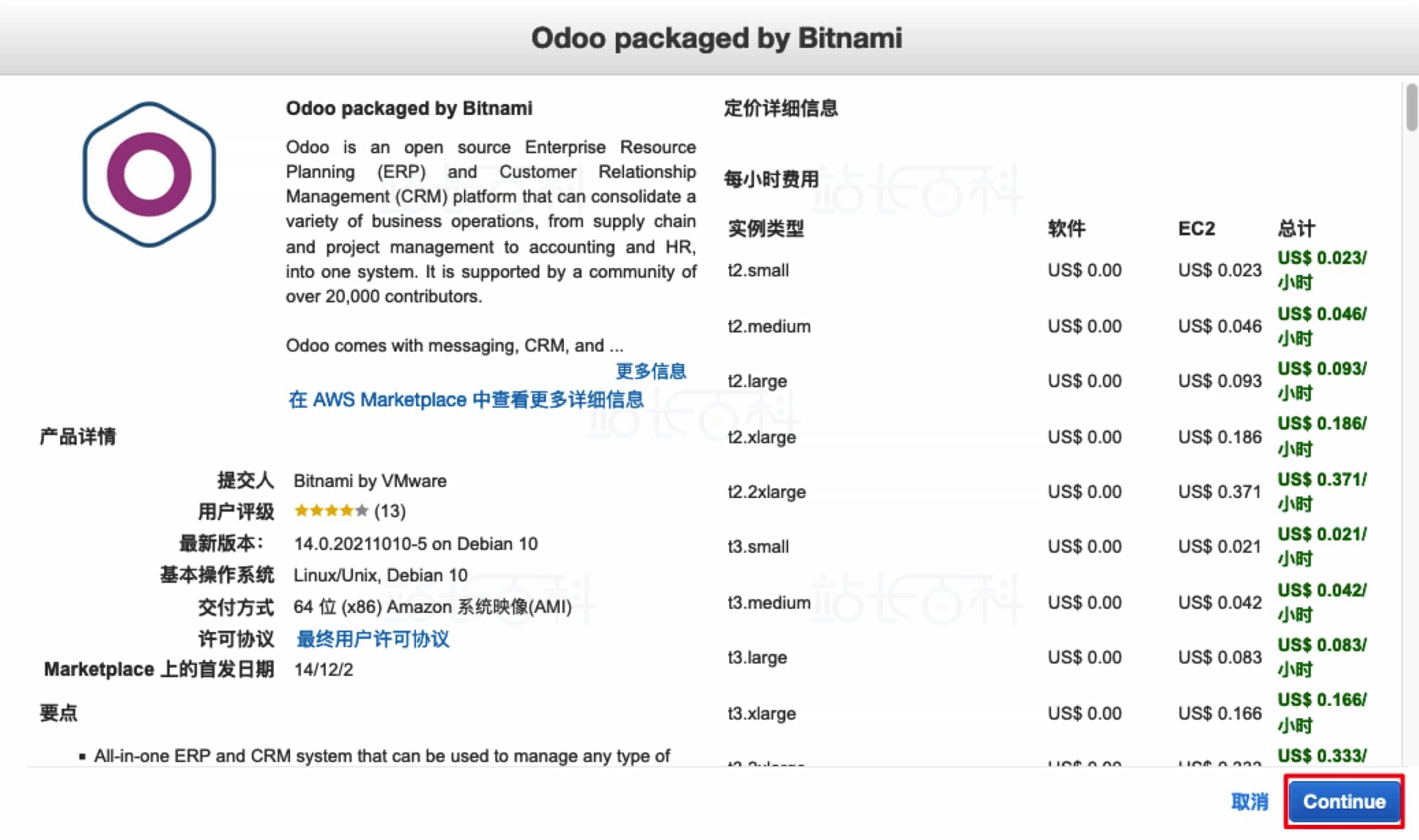Click the t2.large instance type

[x=757, y=381]
